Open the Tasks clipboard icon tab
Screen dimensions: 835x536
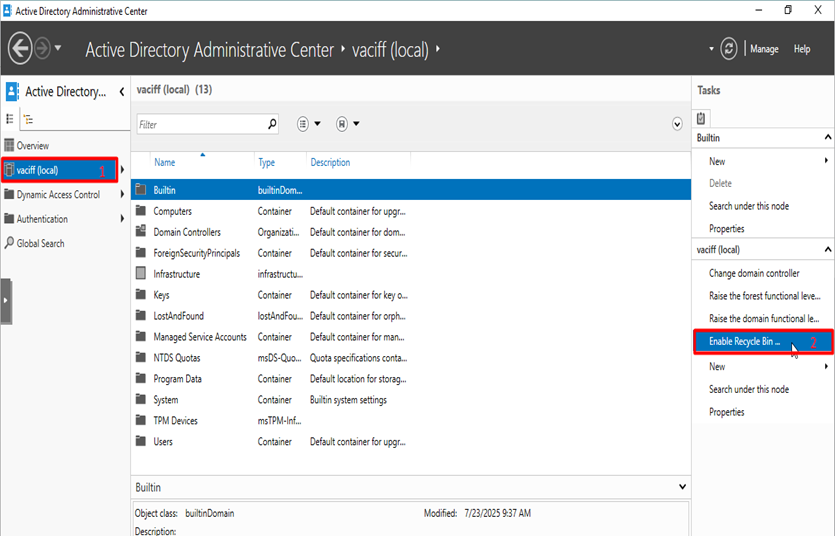click(x=702, y=118)
